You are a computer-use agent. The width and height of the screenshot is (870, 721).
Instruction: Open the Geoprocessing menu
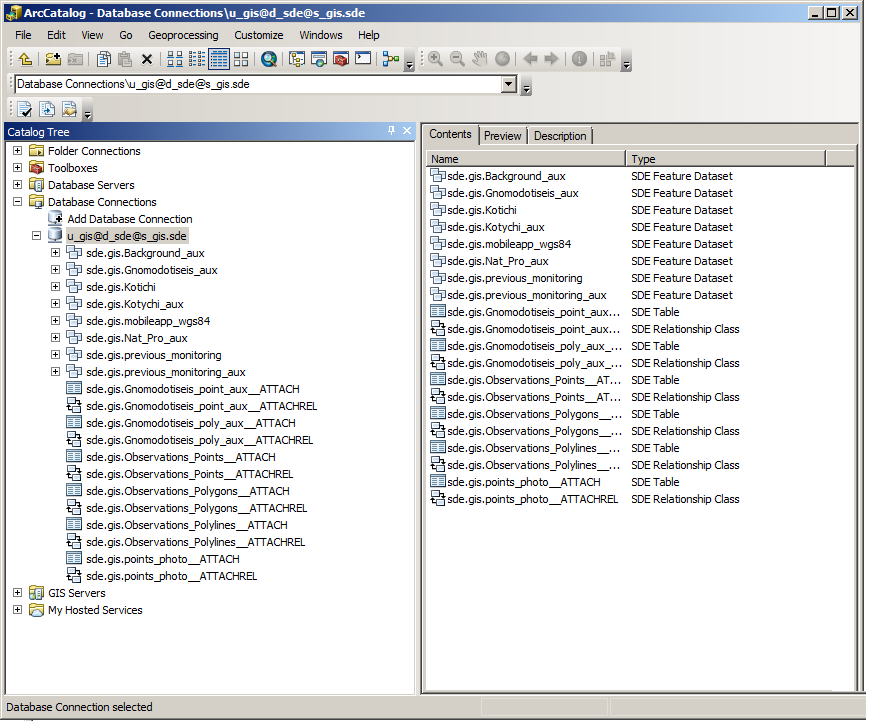pos(183,35)
